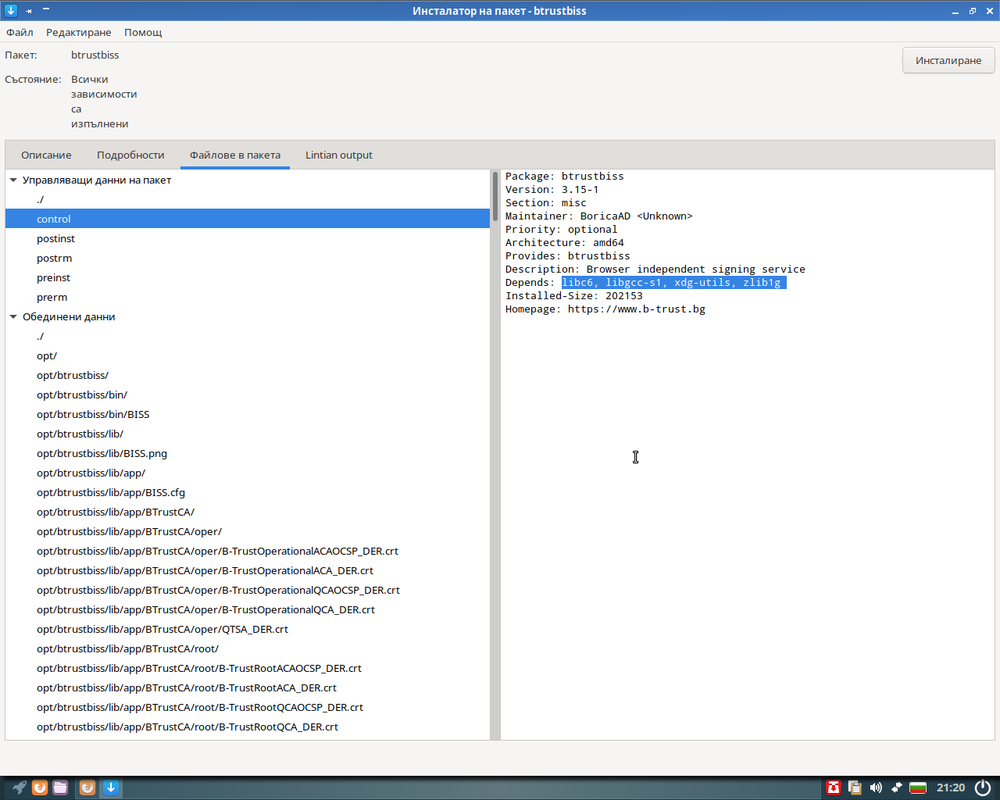This screenshot has height=800, width=1000.
Task: Select the ./ row under Управляващи данни на пакет
Action: point(247,200)
